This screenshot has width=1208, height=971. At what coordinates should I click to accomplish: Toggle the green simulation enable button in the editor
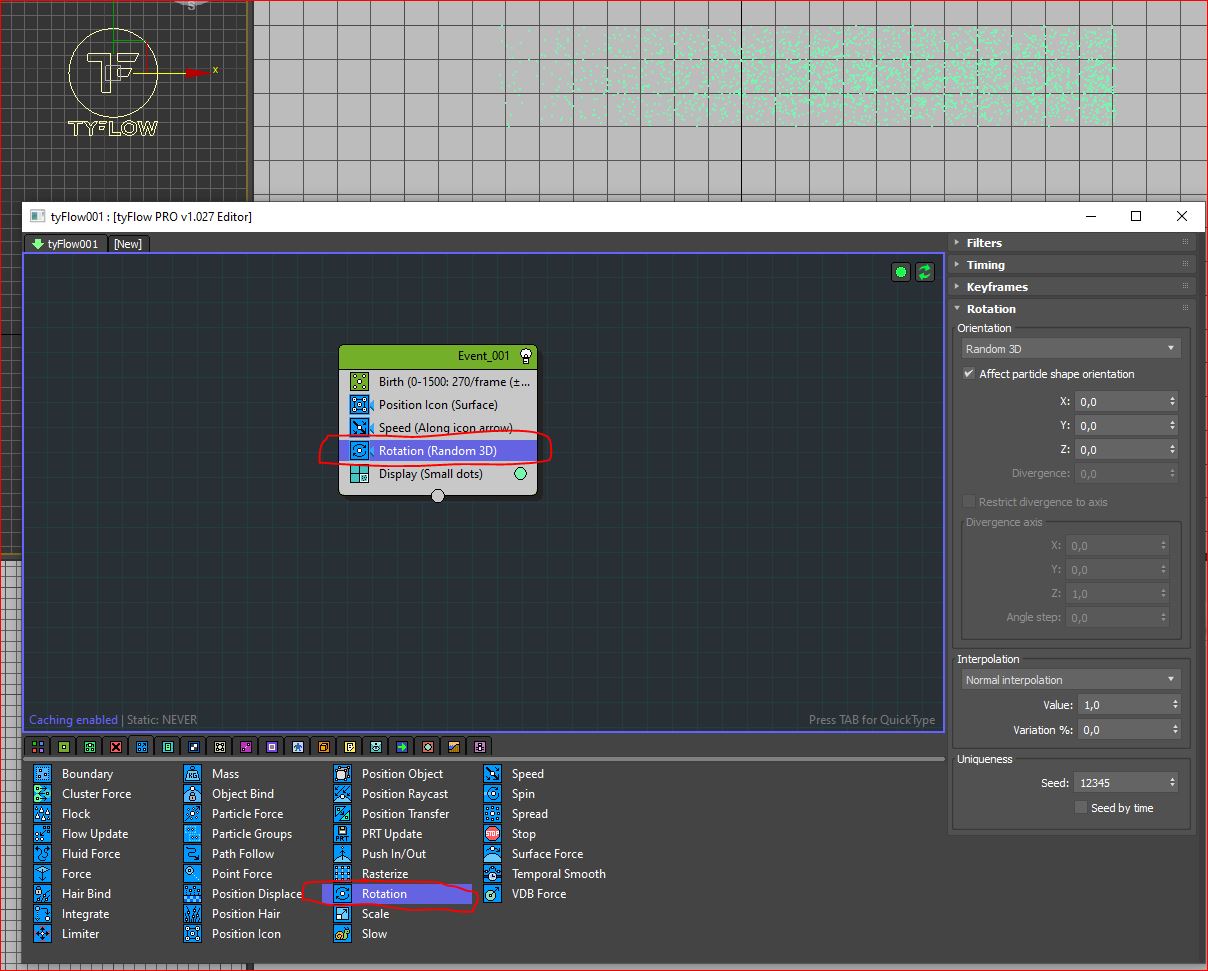click(x=901, y=272)
